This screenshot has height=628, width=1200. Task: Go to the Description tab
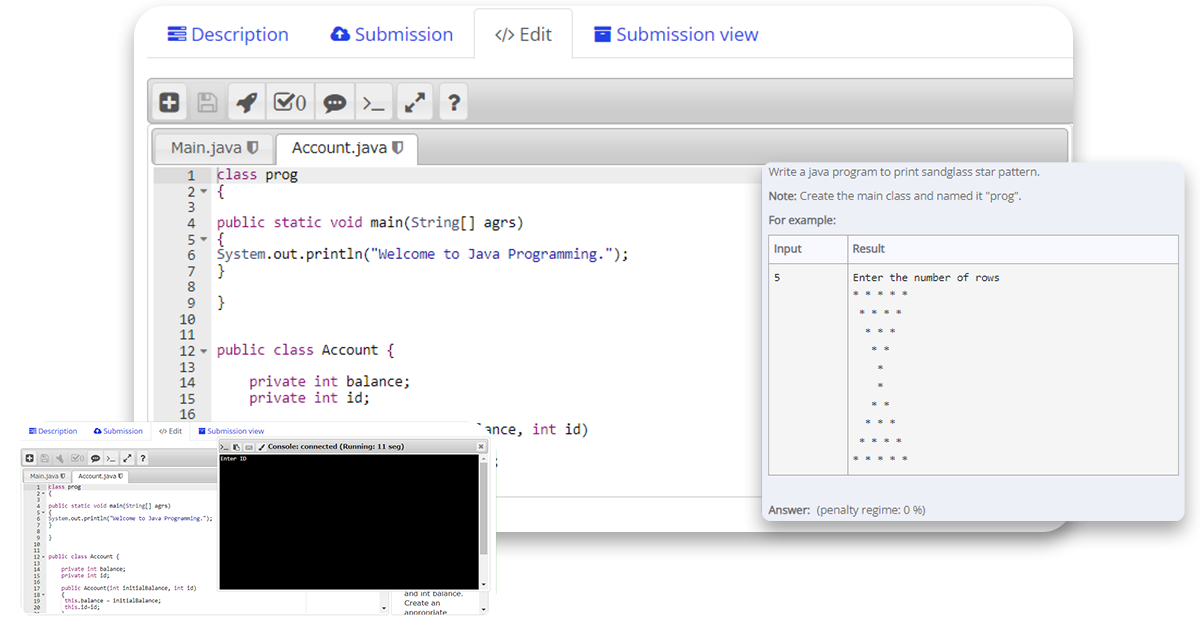point(228,33)
